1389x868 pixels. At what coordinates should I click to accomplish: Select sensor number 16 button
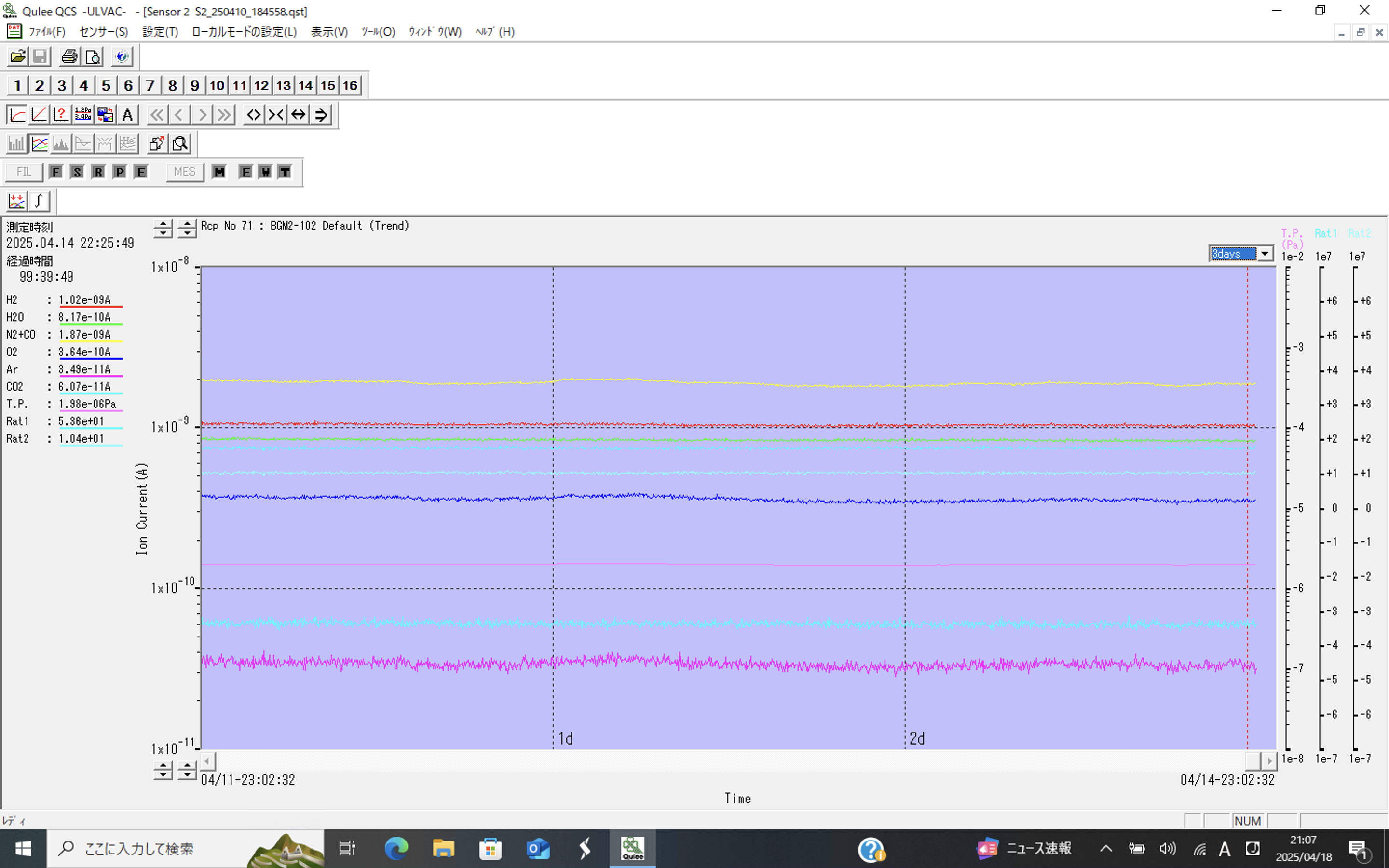pos(350,85)
